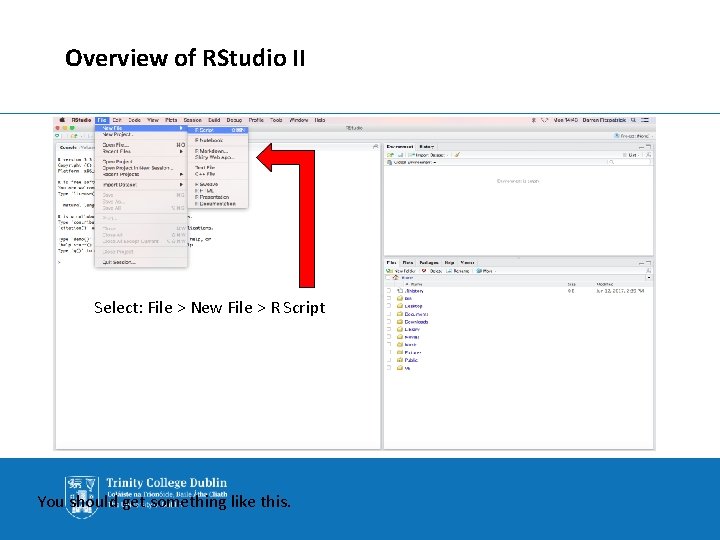Switch to the Environment tab

399,146
